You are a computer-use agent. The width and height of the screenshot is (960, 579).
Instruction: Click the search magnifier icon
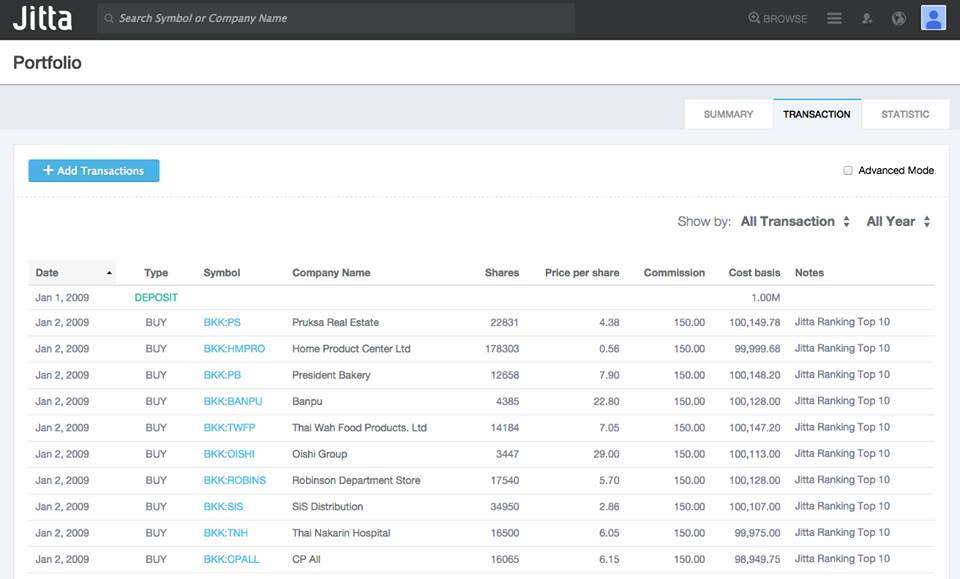pos(109,18)
